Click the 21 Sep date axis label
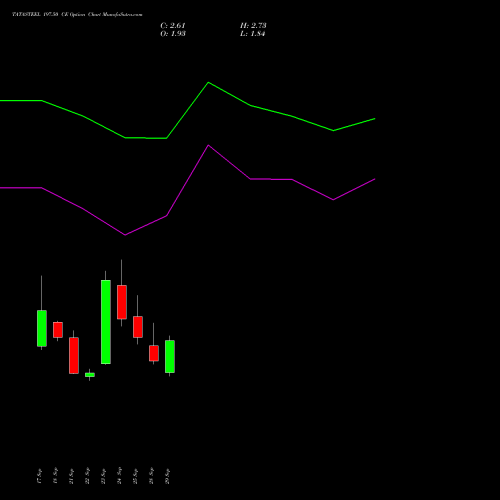This screenshot has width=500, height=500. (x=71, y=476)
